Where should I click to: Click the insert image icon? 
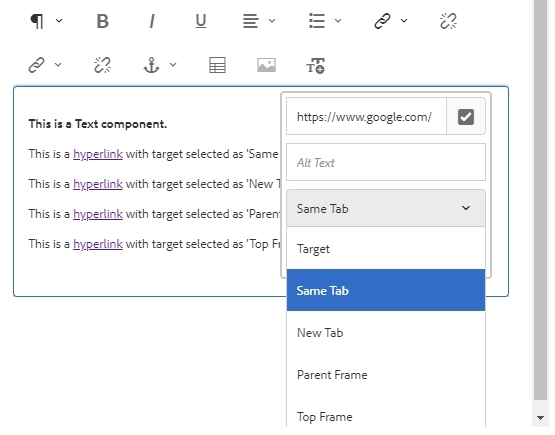pyautogui.click(x=266, y=65)
